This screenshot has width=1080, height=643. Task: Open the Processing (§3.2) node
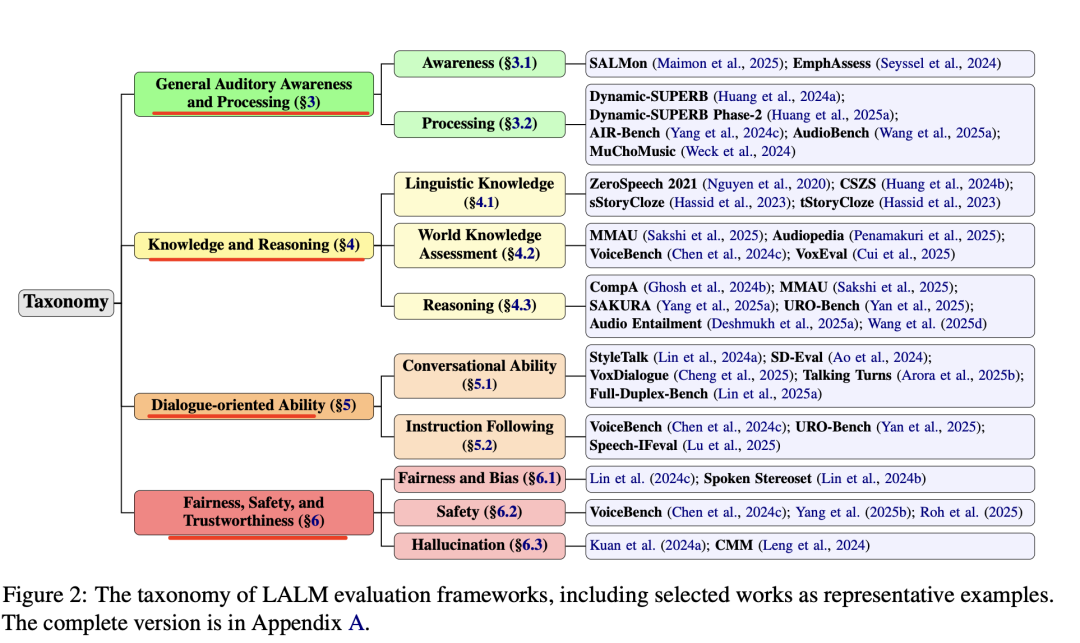(x=479, y=124)
